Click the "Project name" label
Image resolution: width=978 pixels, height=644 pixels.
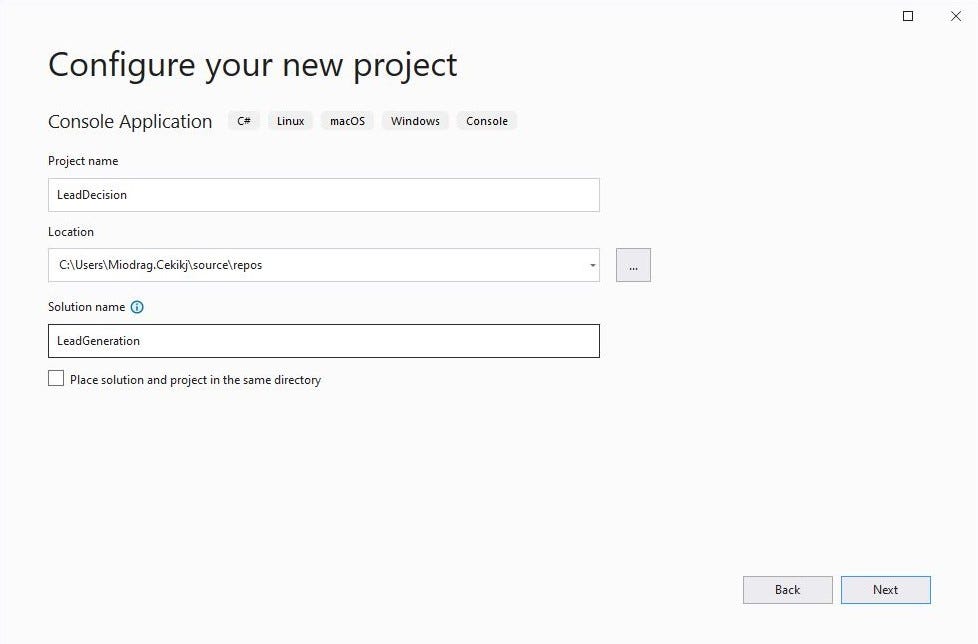click(x=83, y=161)
